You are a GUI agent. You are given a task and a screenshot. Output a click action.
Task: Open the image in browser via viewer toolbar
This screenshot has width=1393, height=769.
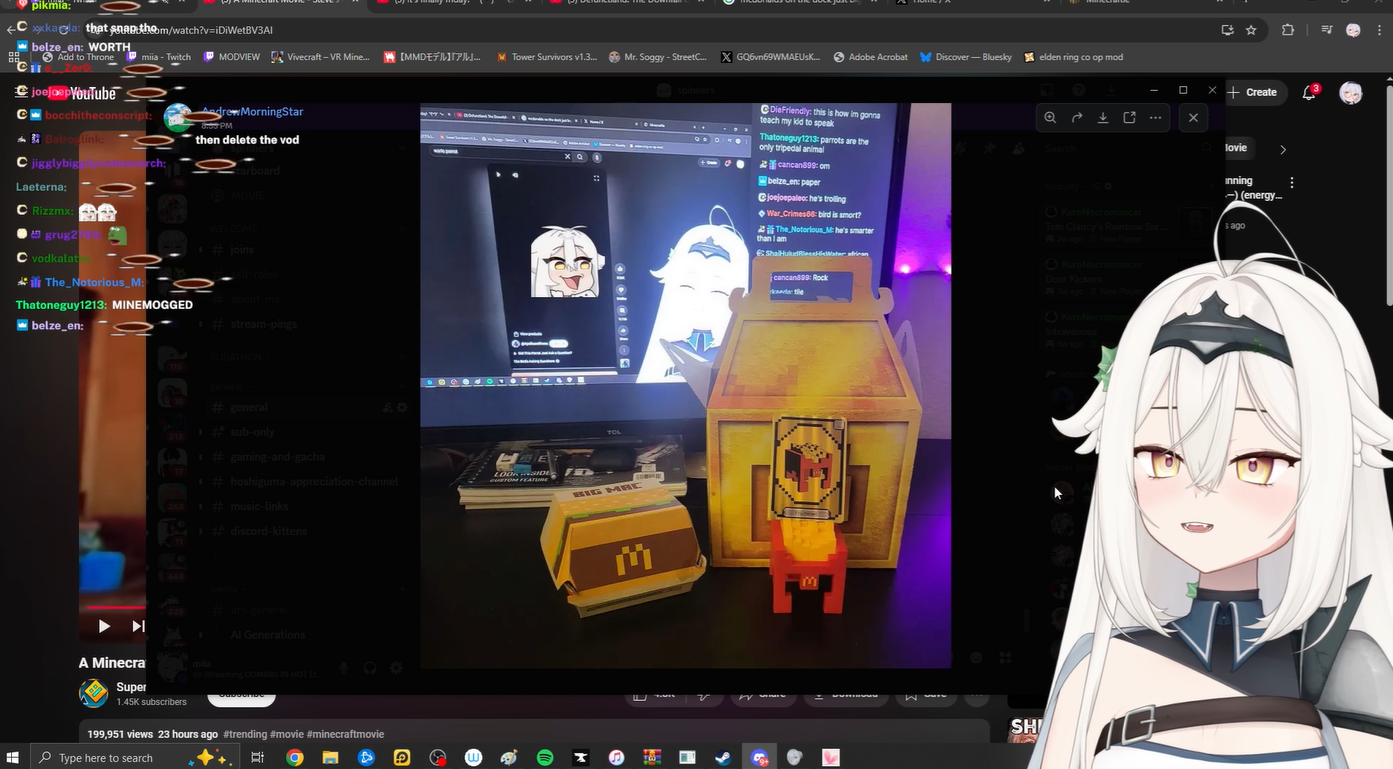coord(1129,118)
